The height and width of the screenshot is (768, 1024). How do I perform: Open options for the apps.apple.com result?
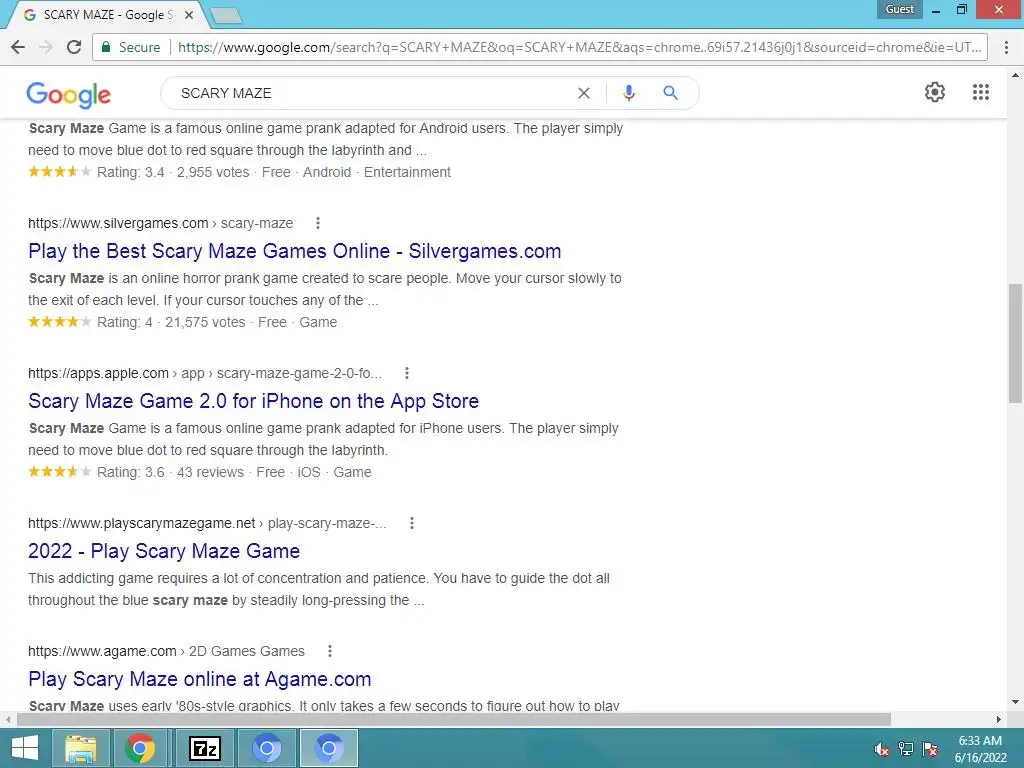407,373
